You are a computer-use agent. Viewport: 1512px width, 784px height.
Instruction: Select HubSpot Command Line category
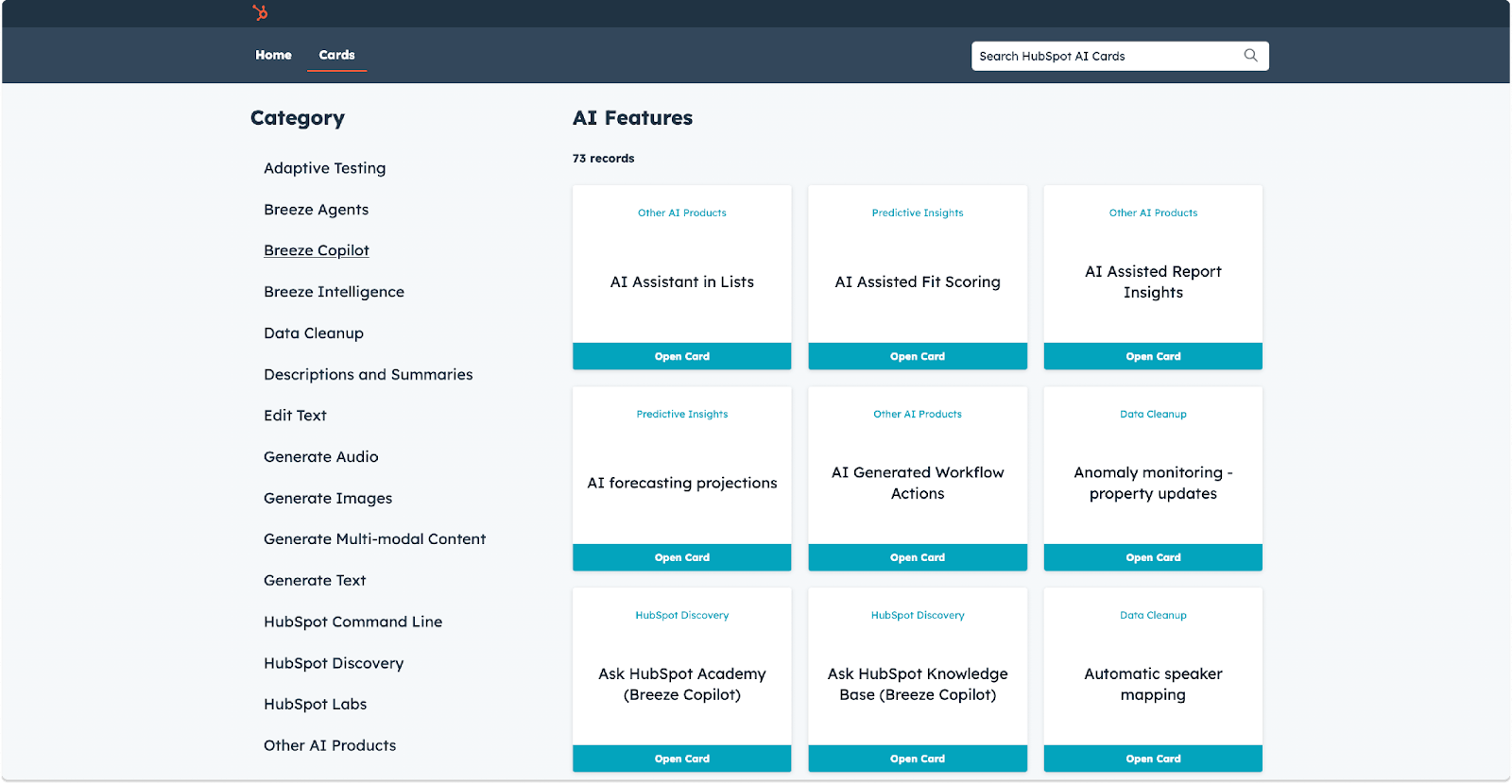[352, 622]
